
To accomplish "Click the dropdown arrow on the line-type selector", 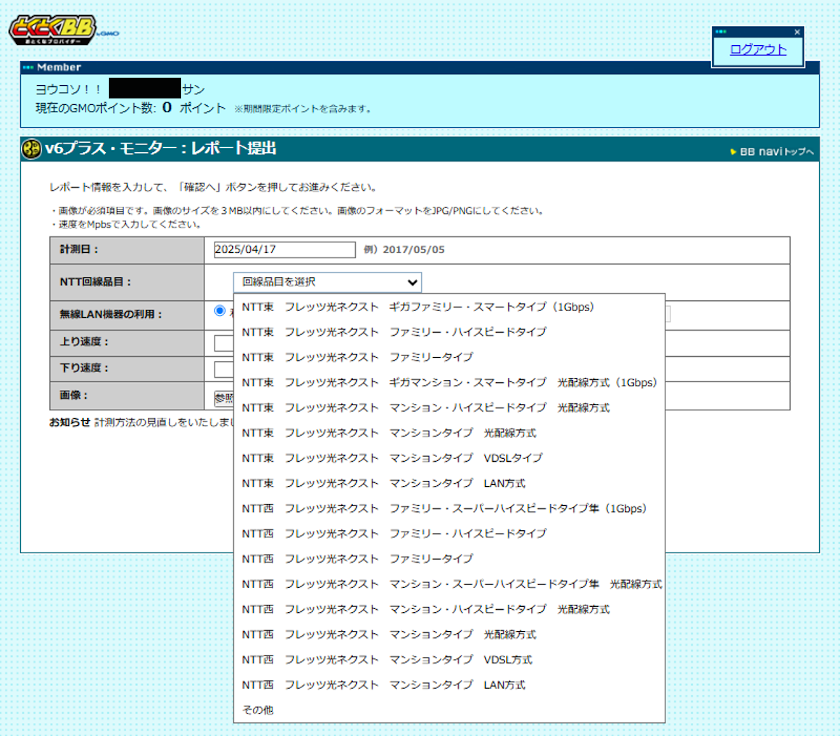I will 412,282.
